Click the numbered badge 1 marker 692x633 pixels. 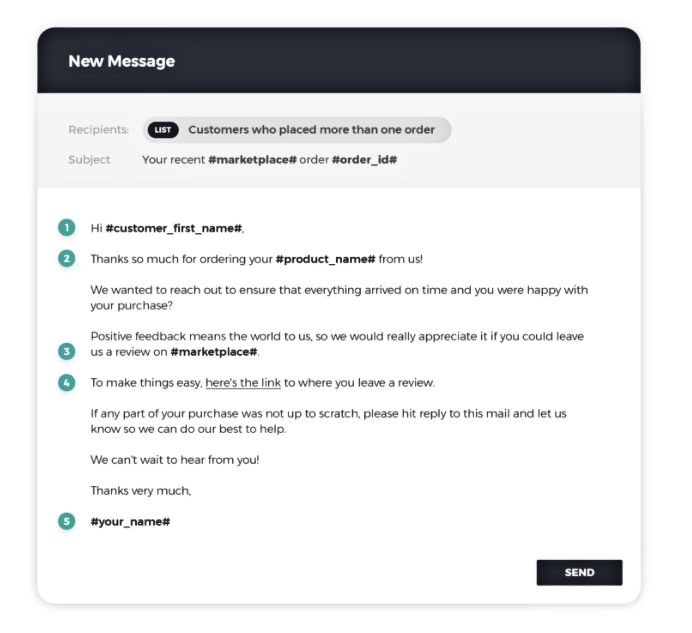click(67, 228)
